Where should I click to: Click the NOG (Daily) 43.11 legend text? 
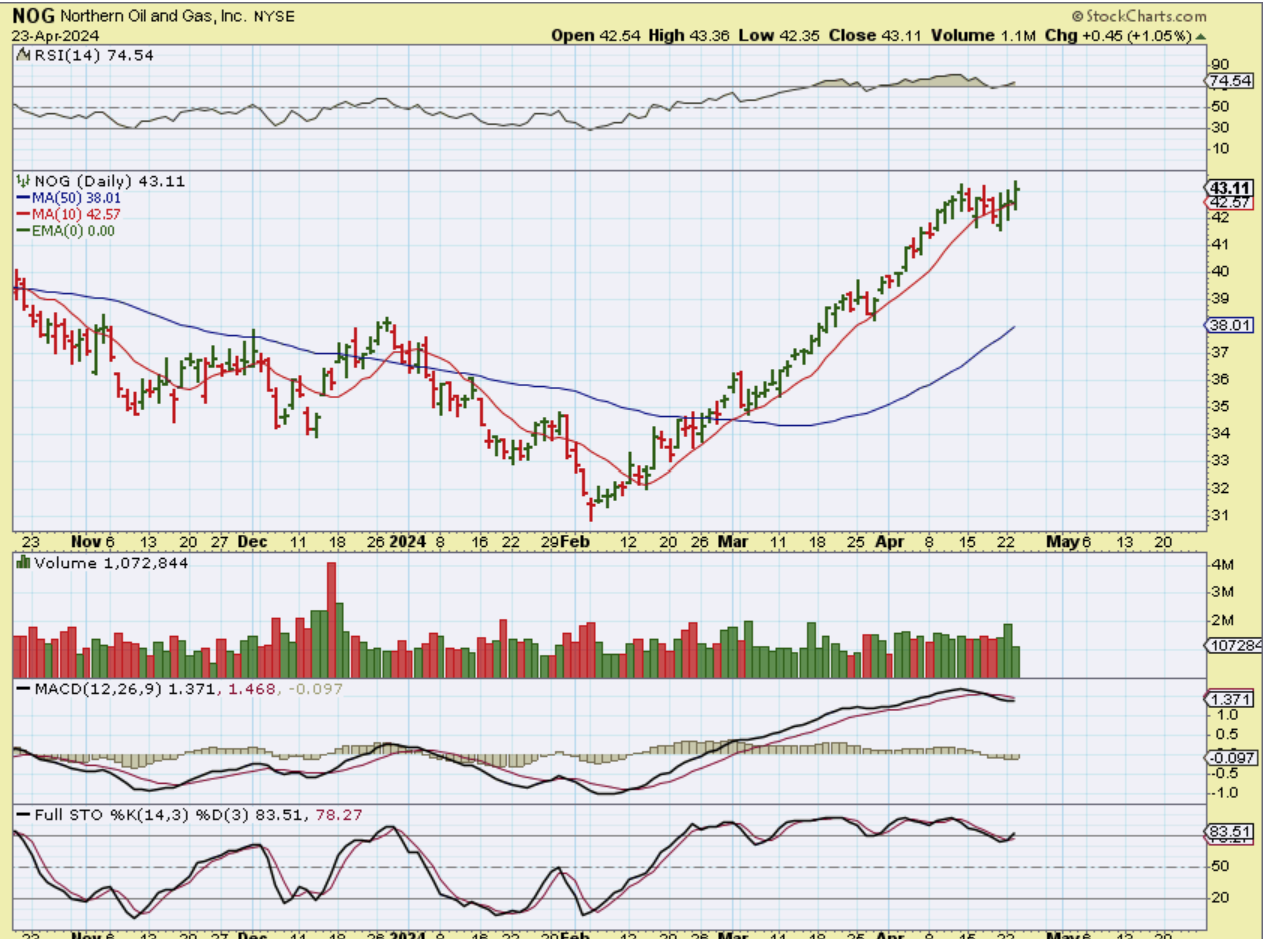click(x=109, y=181)
